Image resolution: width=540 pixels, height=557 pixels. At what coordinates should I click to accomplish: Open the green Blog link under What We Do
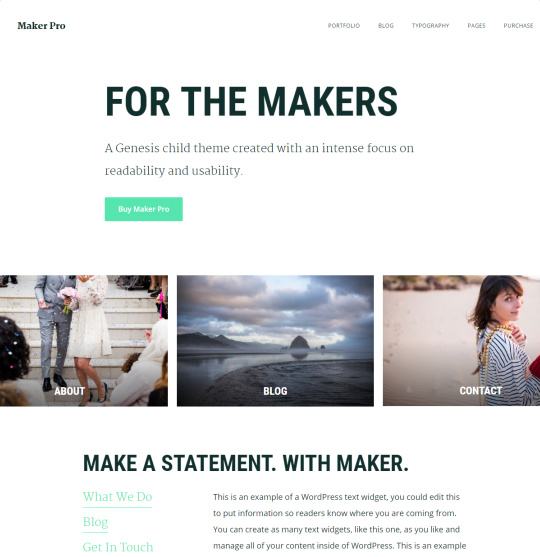pyautogui.click(x=95, y=521)
